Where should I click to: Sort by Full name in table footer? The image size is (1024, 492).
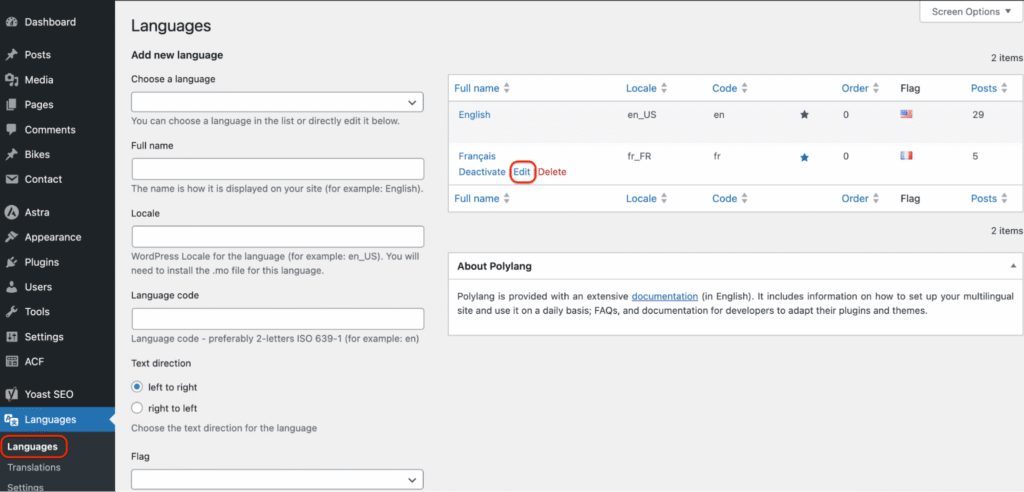coord(482,199)
